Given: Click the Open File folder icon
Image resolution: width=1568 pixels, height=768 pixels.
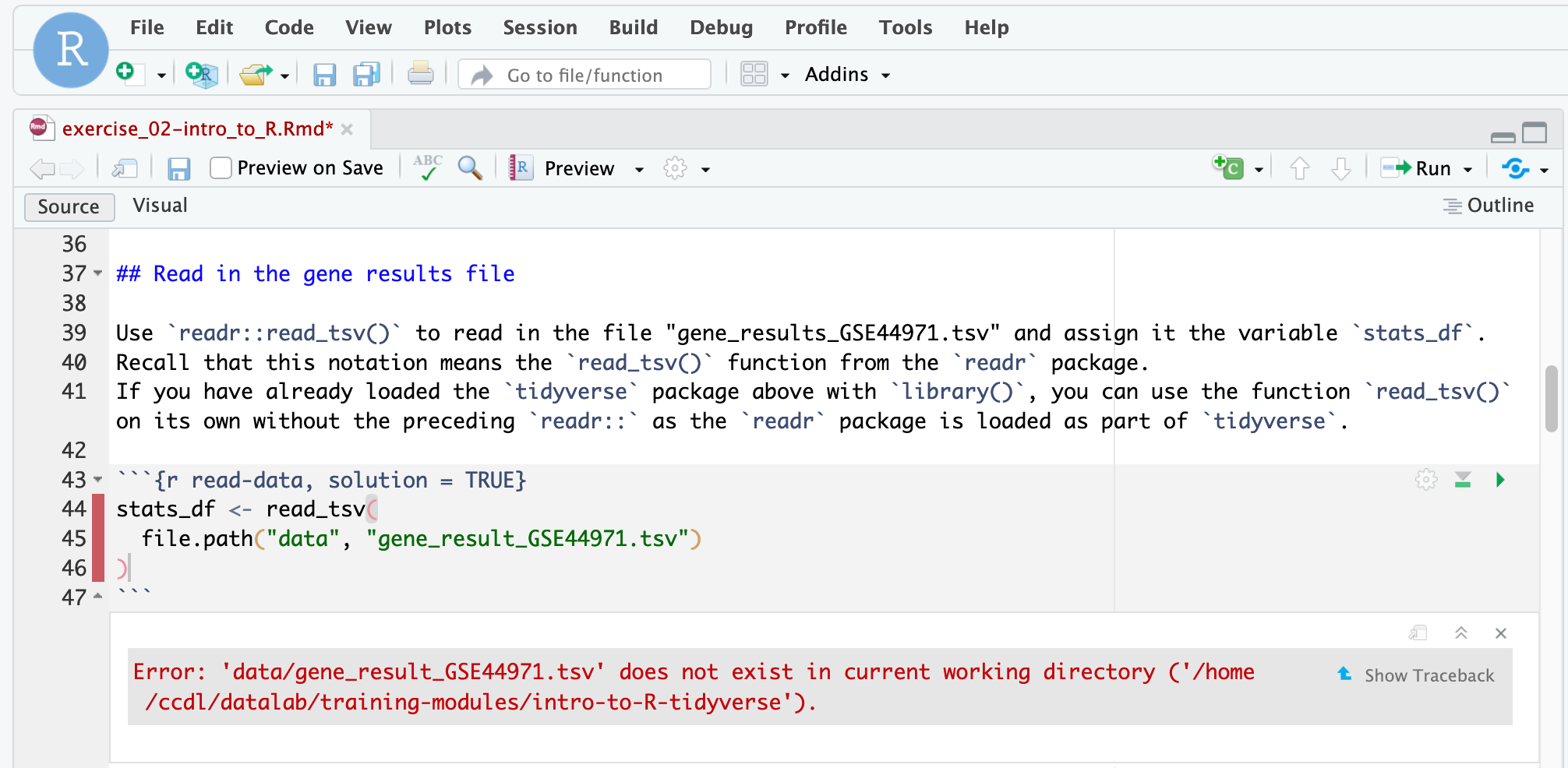Looking at the screenshot, I should [256, 75].
